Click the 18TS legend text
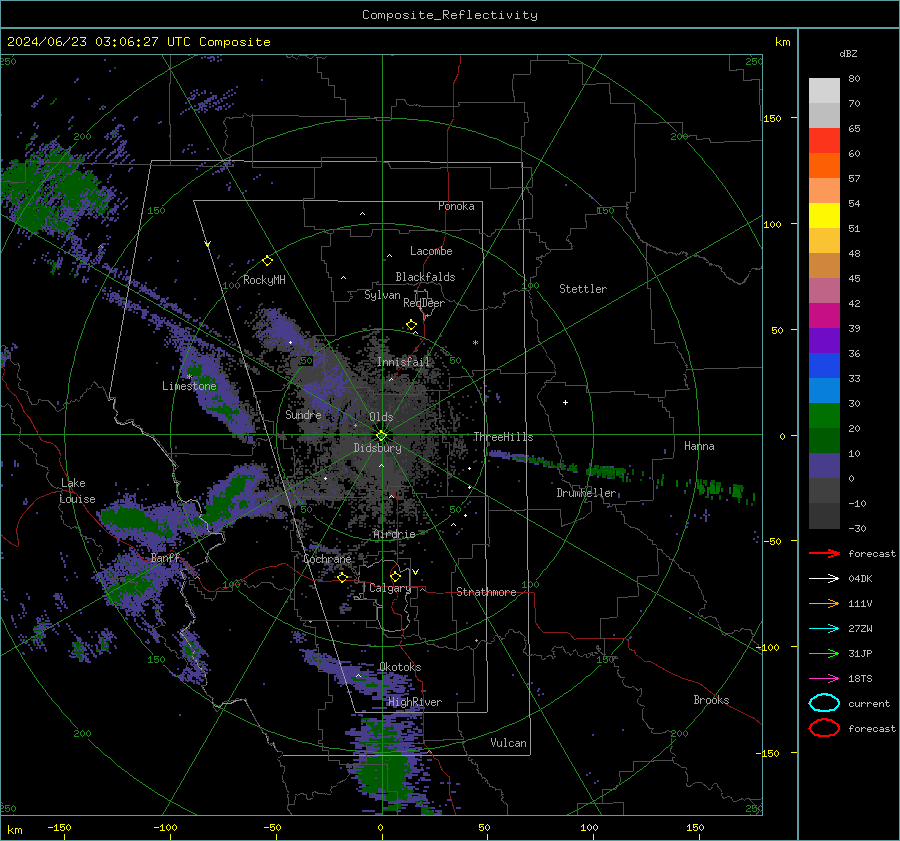The width and height of the screenshot is (900, 841). [860, 679]
